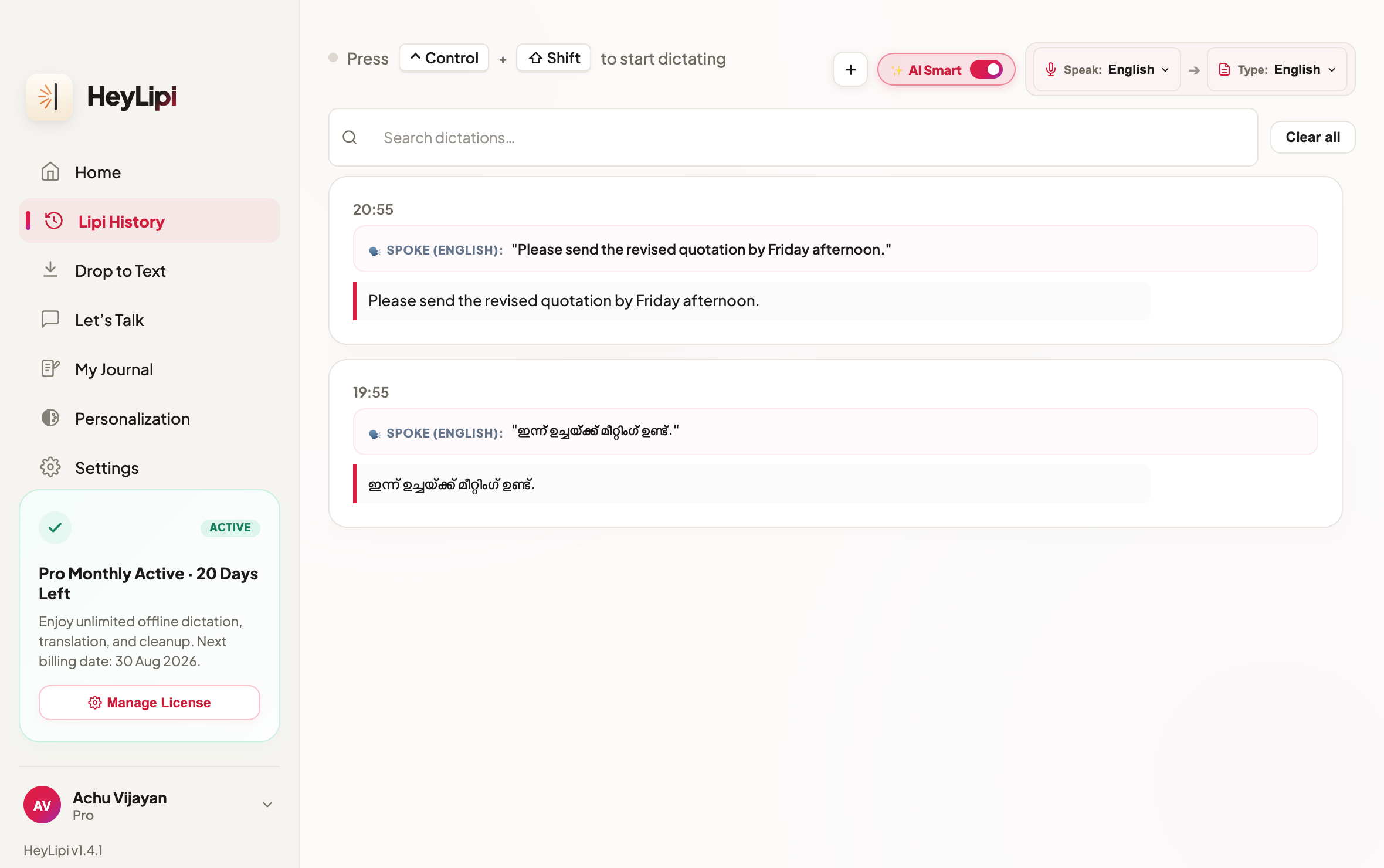This screenshot has width=1384, height=868.
Task: Click the Clear all button
Action: pyautogui.click(x=1312, y=137)
